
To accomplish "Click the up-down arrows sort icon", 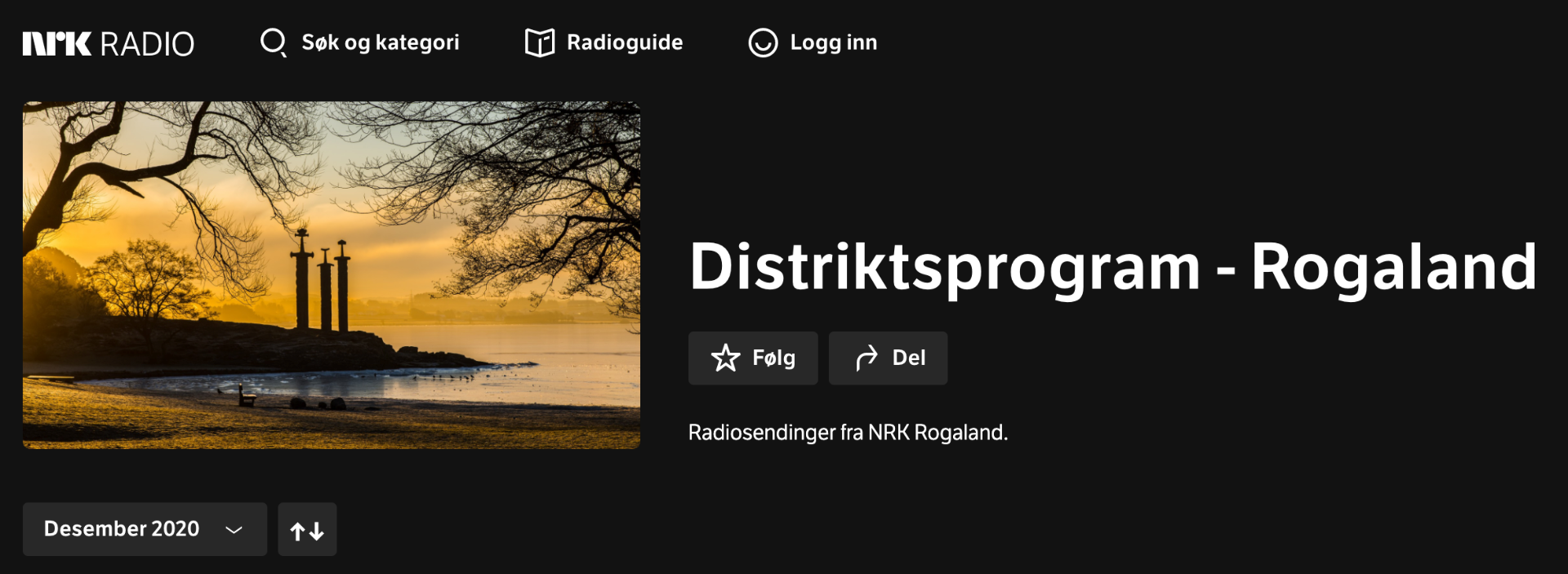I will pos(307,531).
